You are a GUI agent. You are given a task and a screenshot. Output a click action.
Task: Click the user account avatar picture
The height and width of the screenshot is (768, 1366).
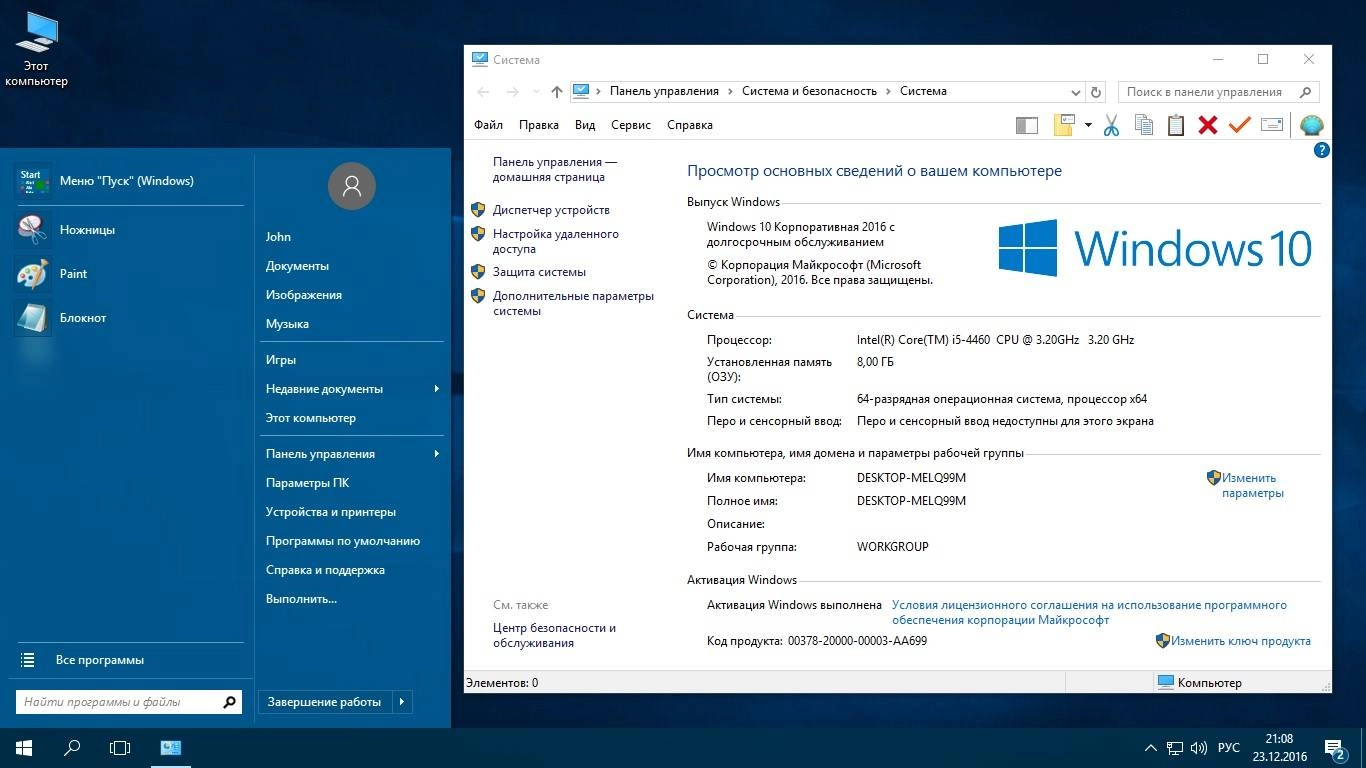(352, 185)
